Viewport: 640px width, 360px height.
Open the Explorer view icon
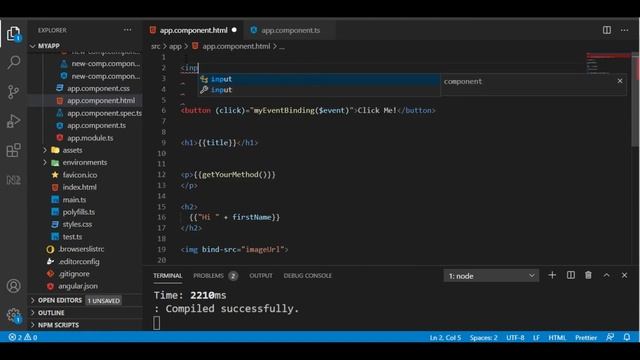[x=13, y=33]
